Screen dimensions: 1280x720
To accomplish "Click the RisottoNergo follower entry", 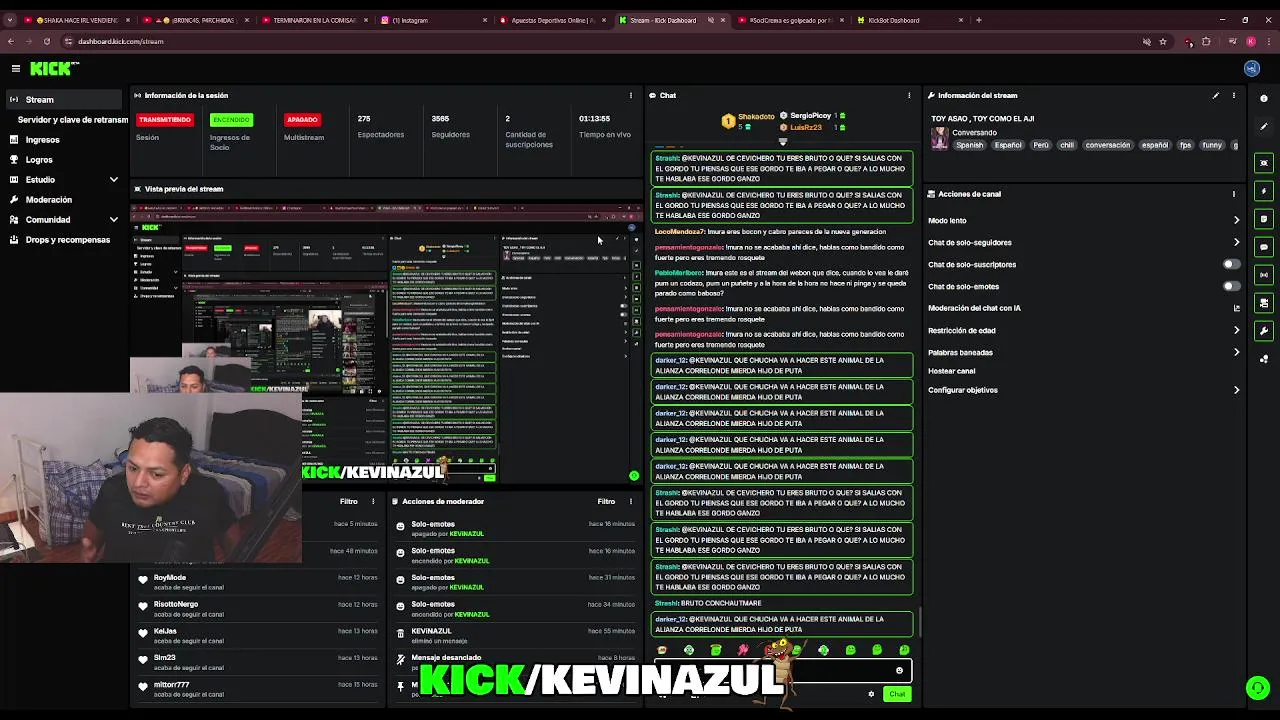I will click(258, 609).
